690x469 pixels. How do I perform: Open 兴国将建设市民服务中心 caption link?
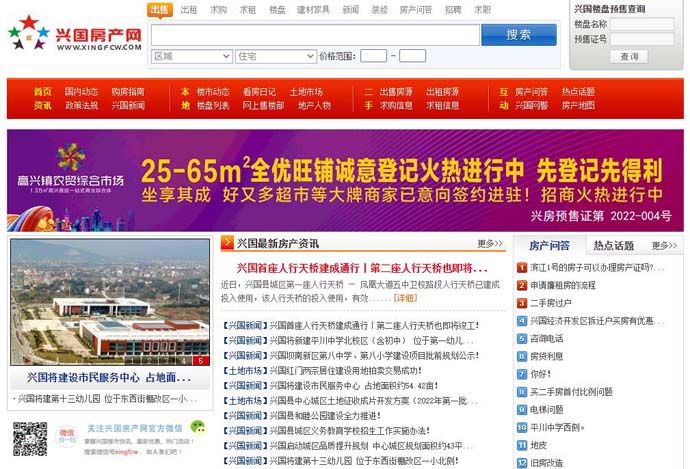point(109,377)
